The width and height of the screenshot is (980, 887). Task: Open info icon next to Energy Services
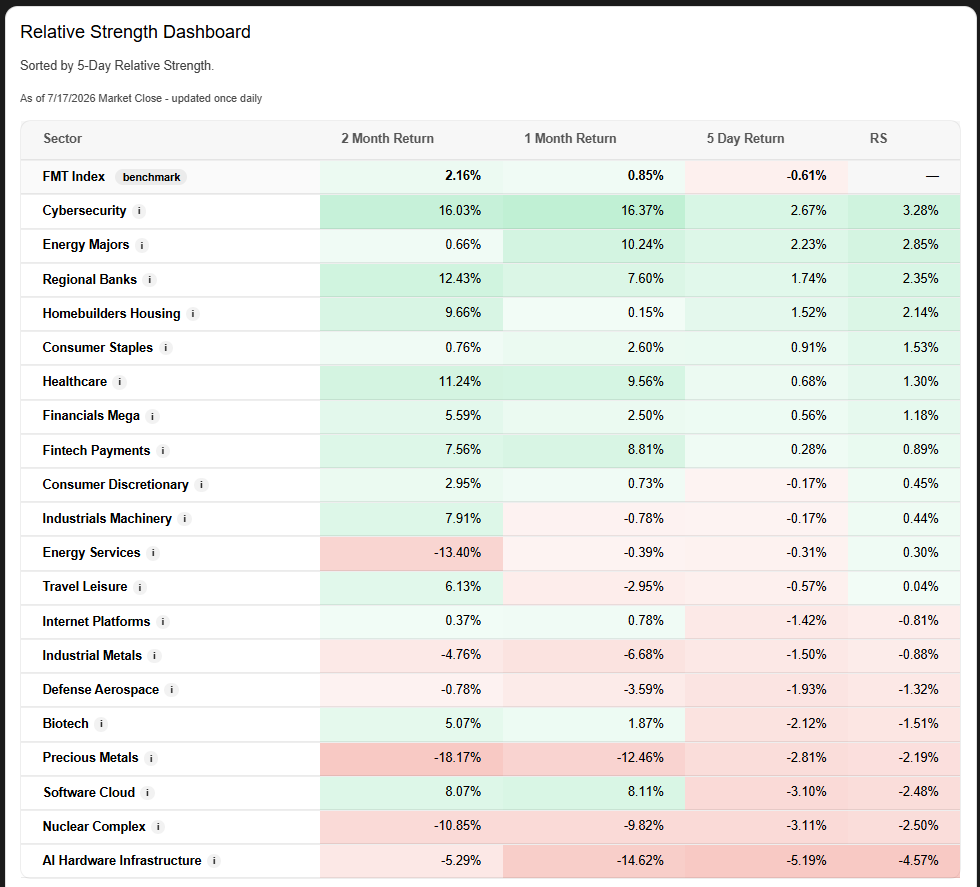coord(153,553)
